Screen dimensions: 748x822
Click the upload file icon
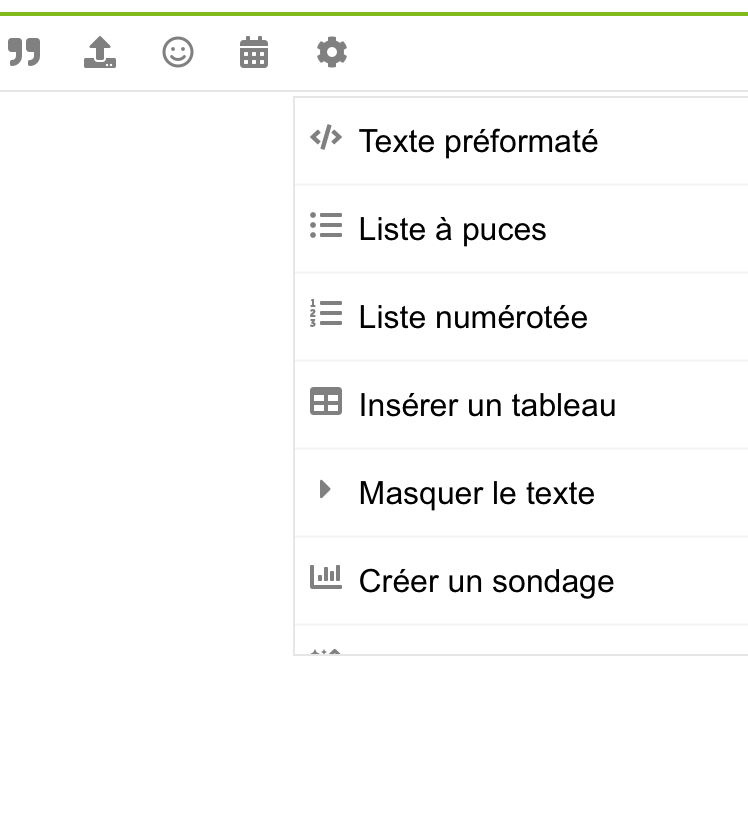[100, 52]
